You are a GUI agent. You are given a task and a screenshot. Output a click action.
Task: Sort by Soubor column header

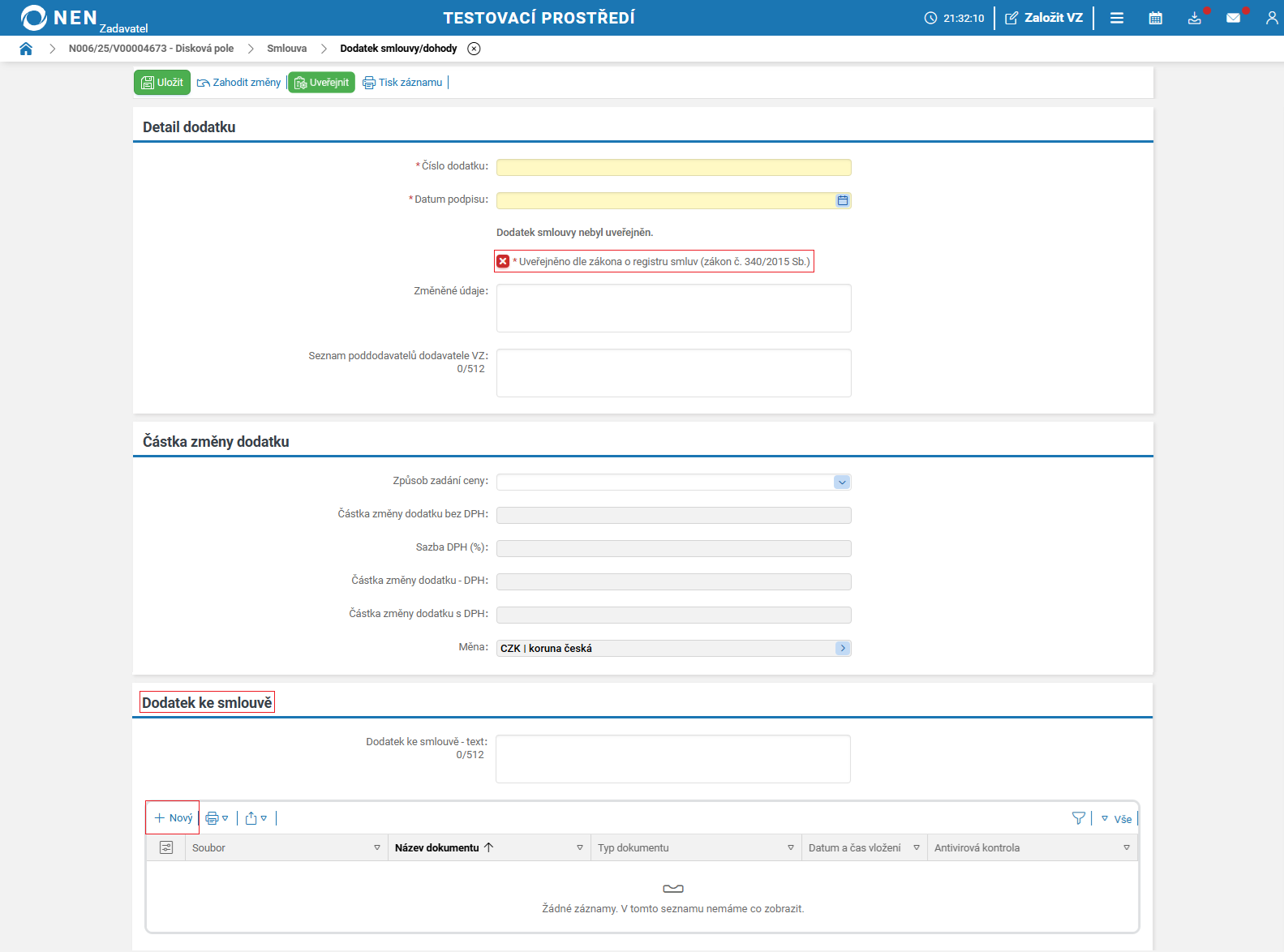pyautogui.click(x=208, y=847)
